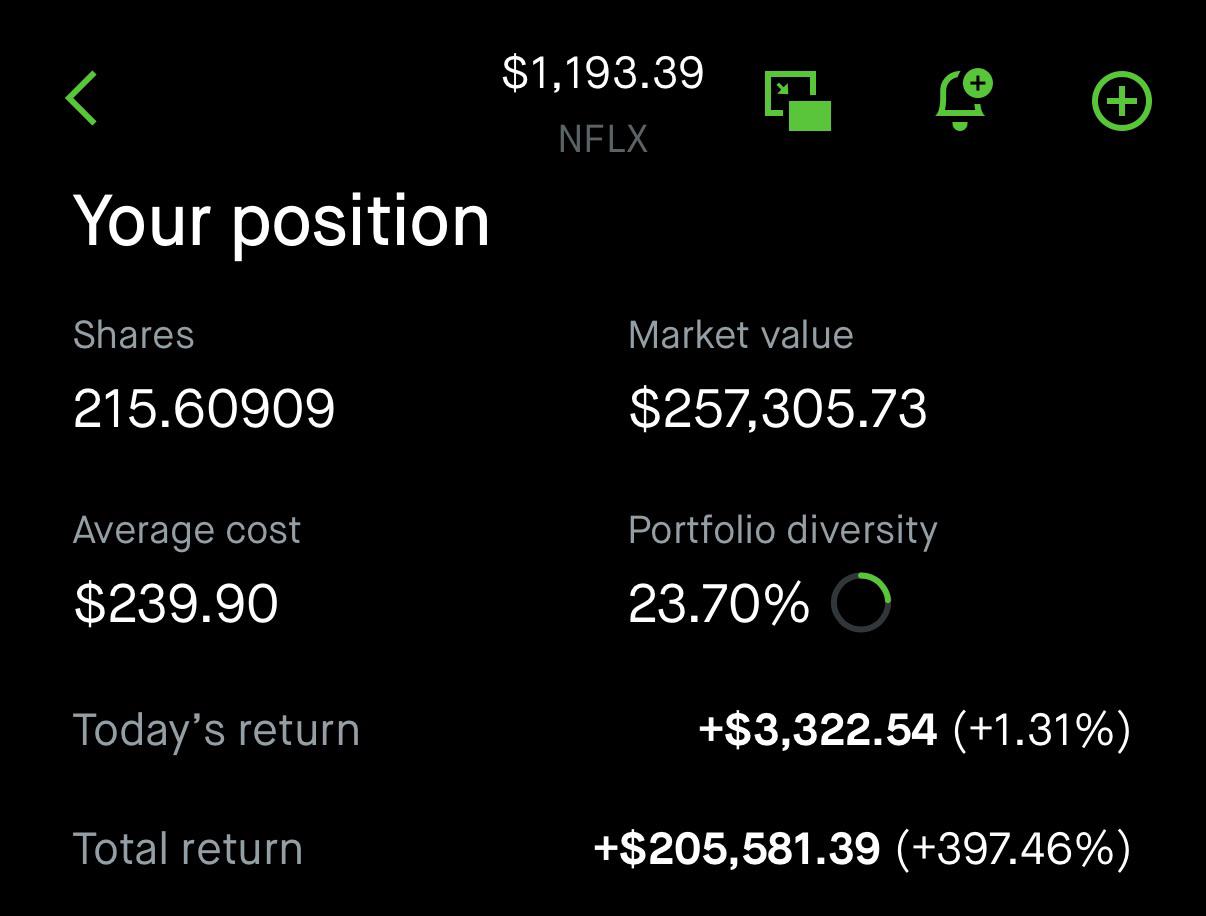1206x916 pixels.
Task: Tap the Portfolio diversity label
Action: point(783,530)
